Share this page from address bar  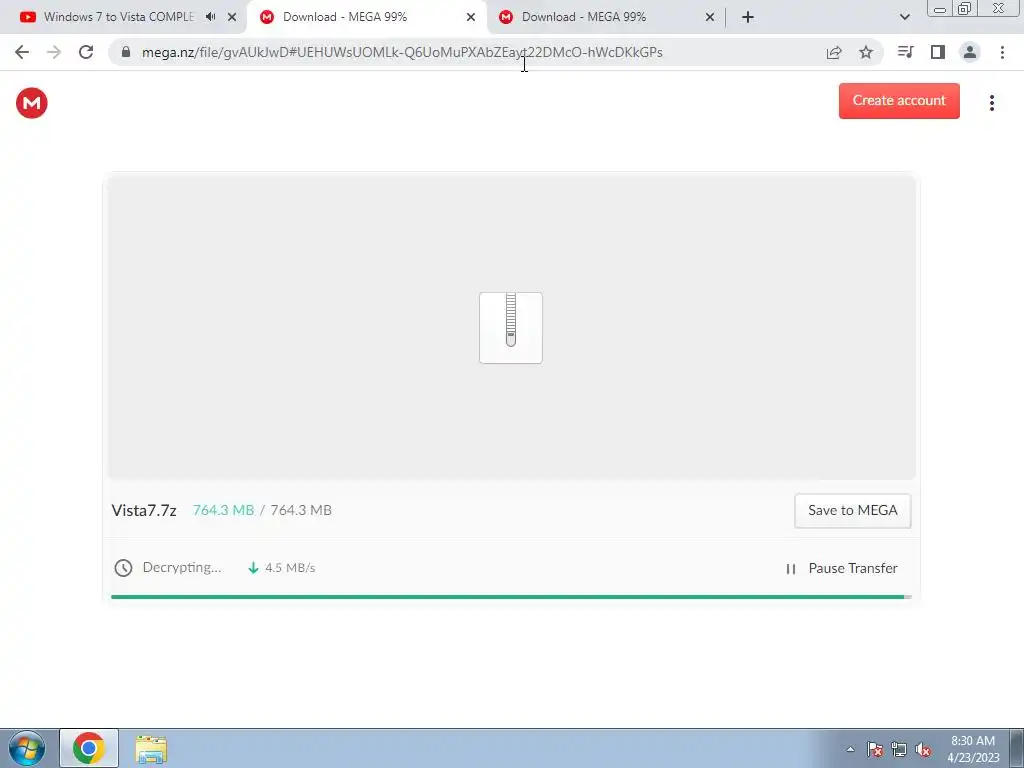click(834, 52)
